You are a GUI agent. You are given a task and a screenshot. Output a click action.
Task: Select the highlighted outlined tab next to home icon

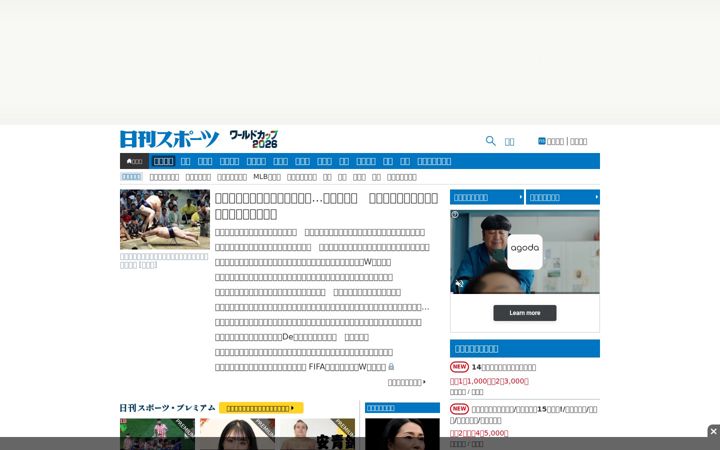163,161
